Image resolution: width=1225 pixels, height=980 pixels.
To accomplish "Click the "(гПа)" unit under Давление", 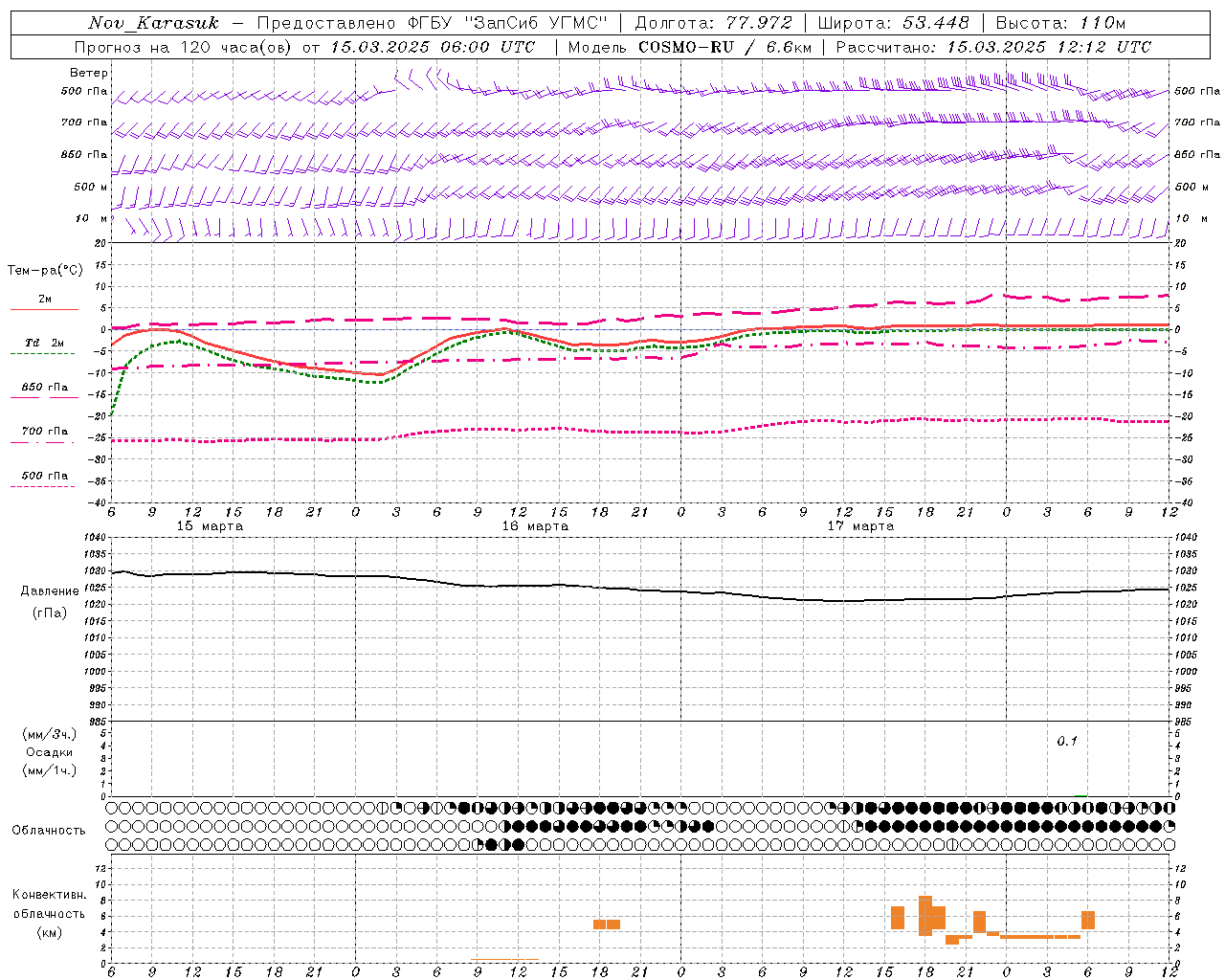I will [x=50, y=613].
